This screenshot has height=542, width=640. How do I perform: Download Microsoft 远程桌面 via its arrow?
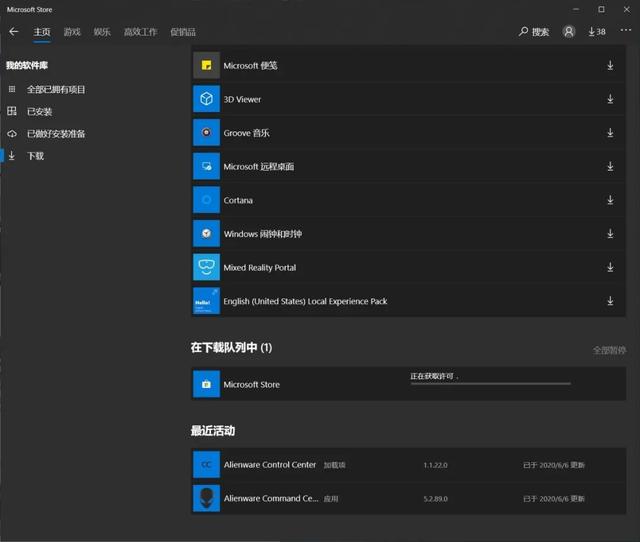point(610,166)
